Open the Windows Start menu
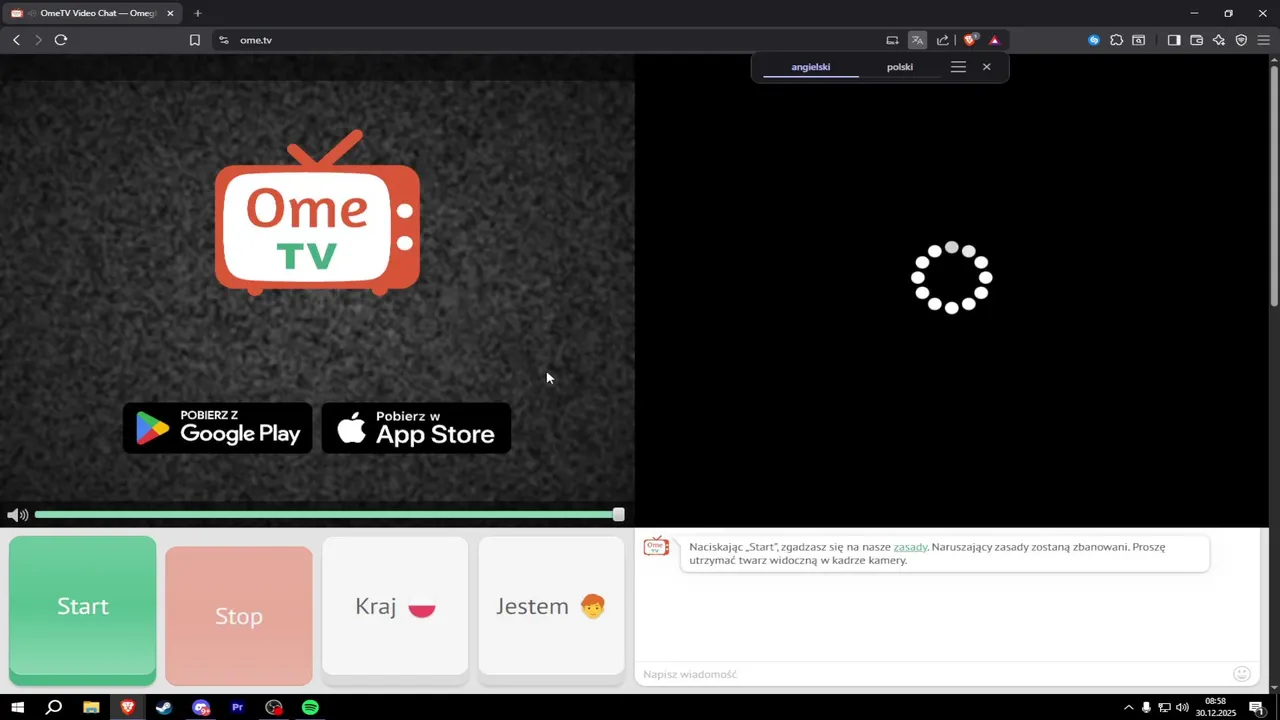1280x720 pixels. click(x=17, y=707)
